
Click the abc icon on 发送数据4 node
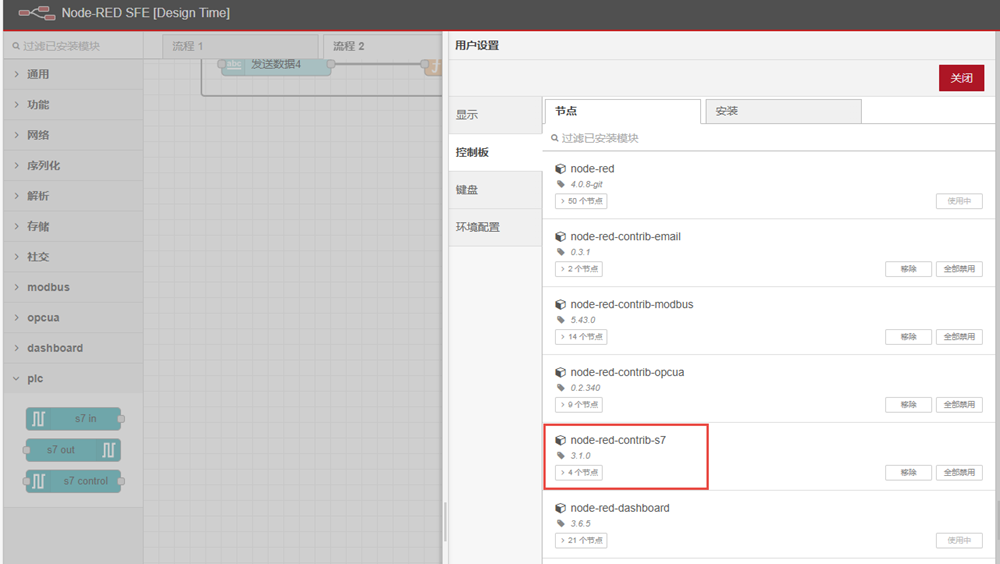click(x=234, y=64)
